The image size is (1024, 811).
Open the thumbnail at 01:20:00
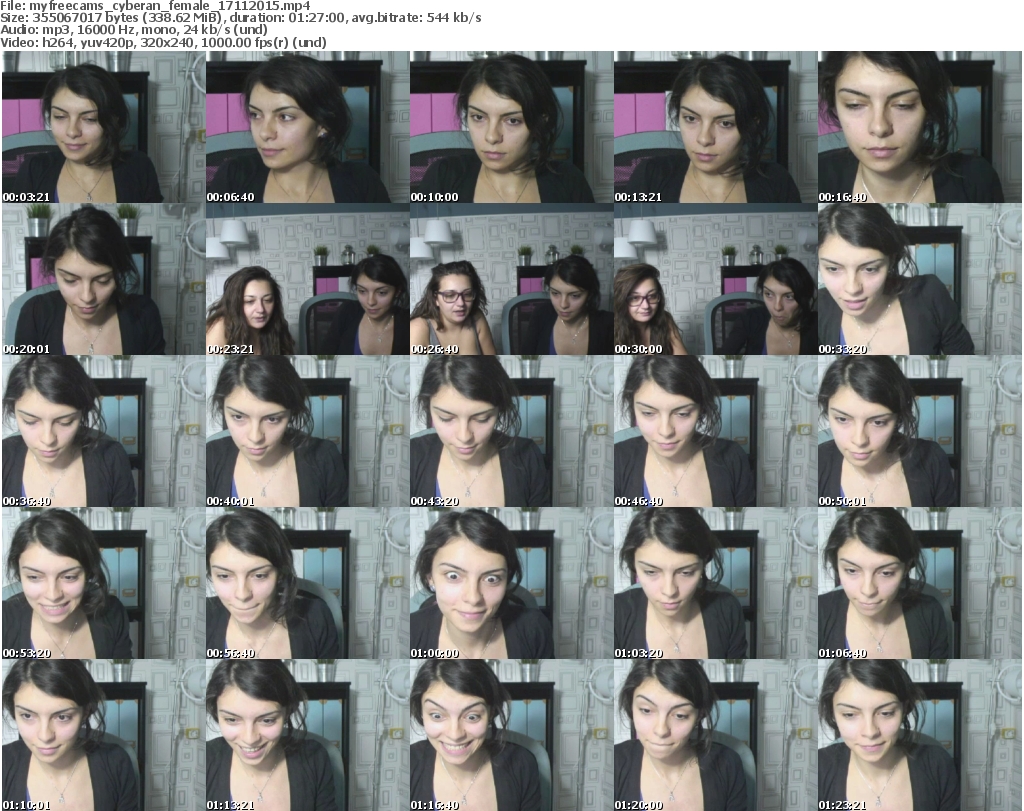click(x=715, y=736)
